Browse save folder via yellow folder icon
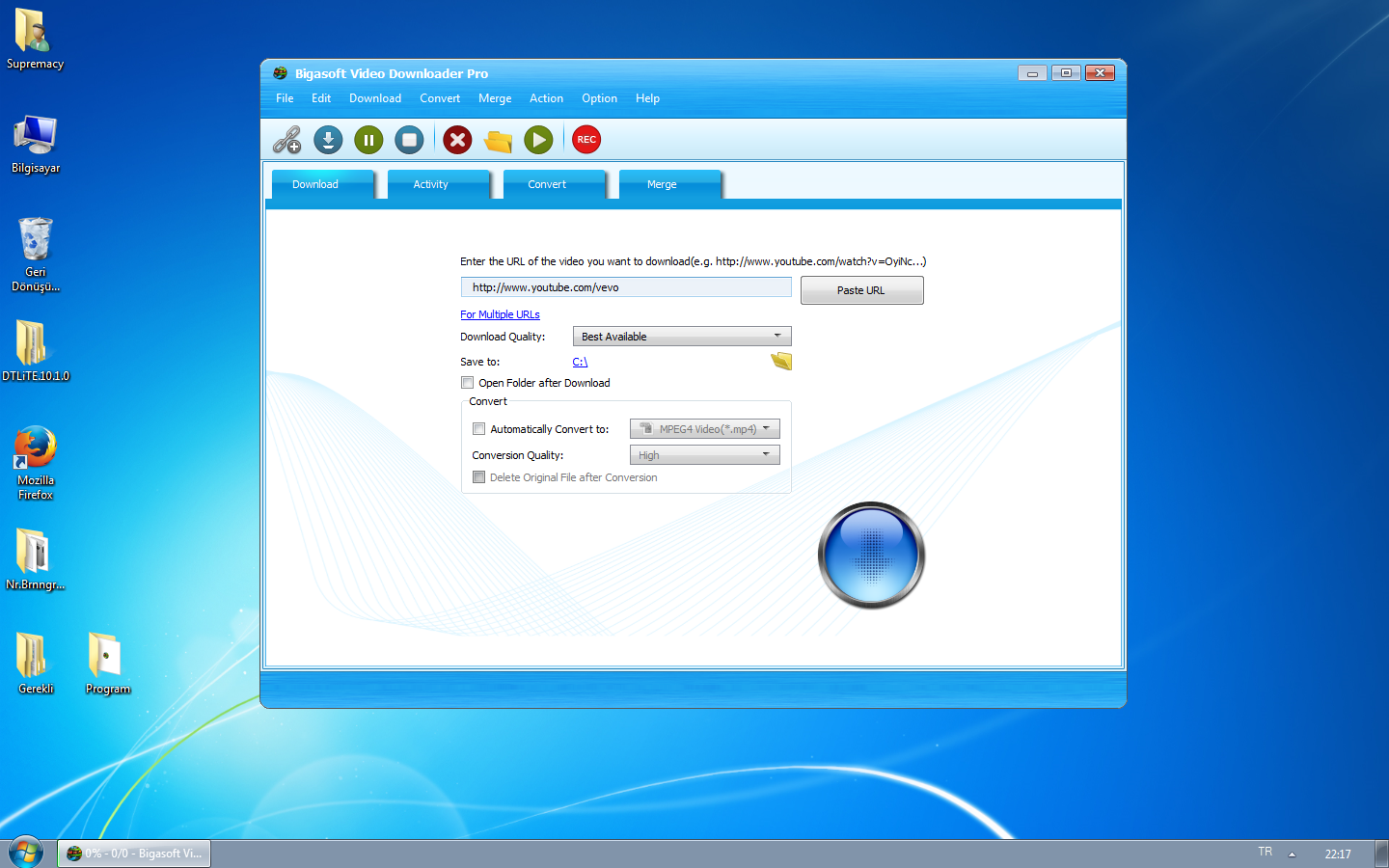Viewport: 1389px width, 868px height. pyautogui.click(x=781, y=361)
